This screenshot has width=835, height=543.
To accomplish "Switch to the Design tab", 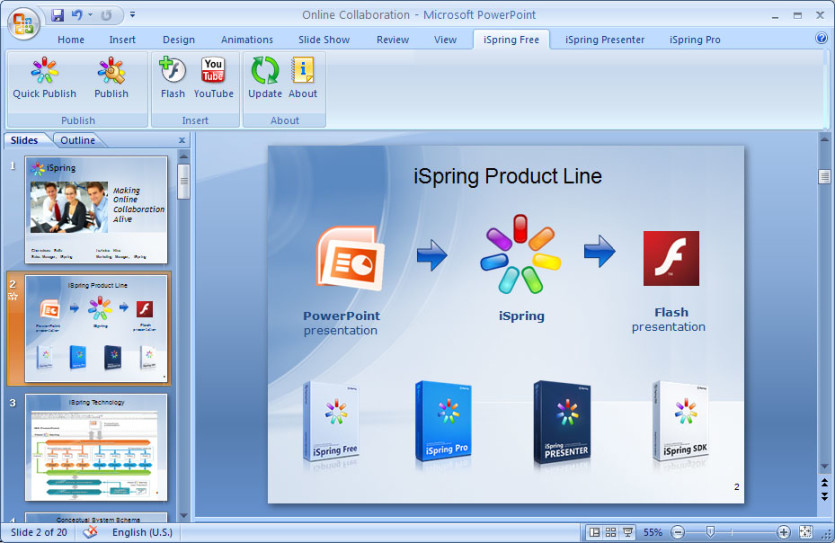I will [x=178, y=39].
